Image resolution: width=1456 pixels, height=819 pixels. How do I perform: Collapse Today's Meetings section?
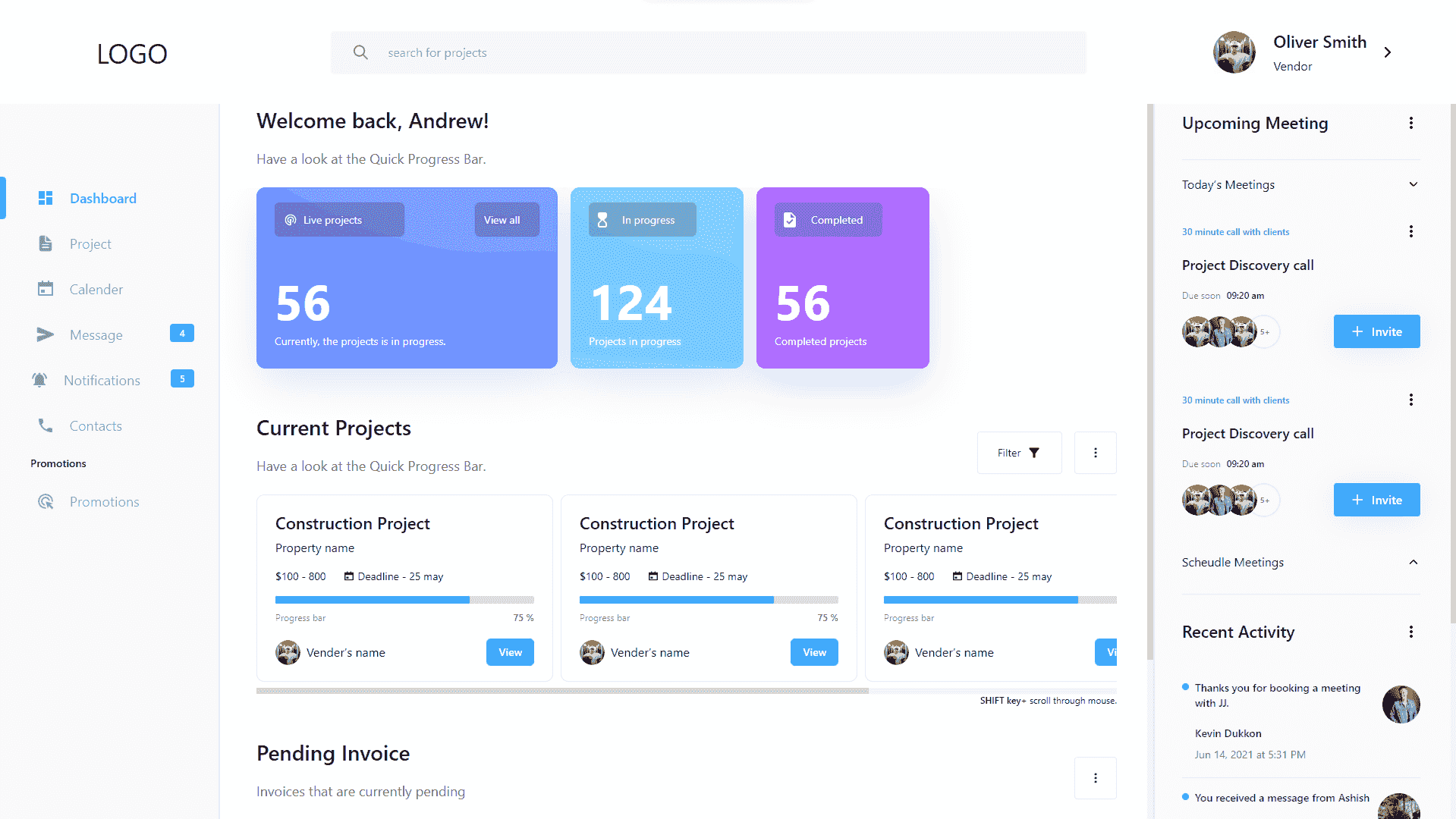click(1413, 184)
